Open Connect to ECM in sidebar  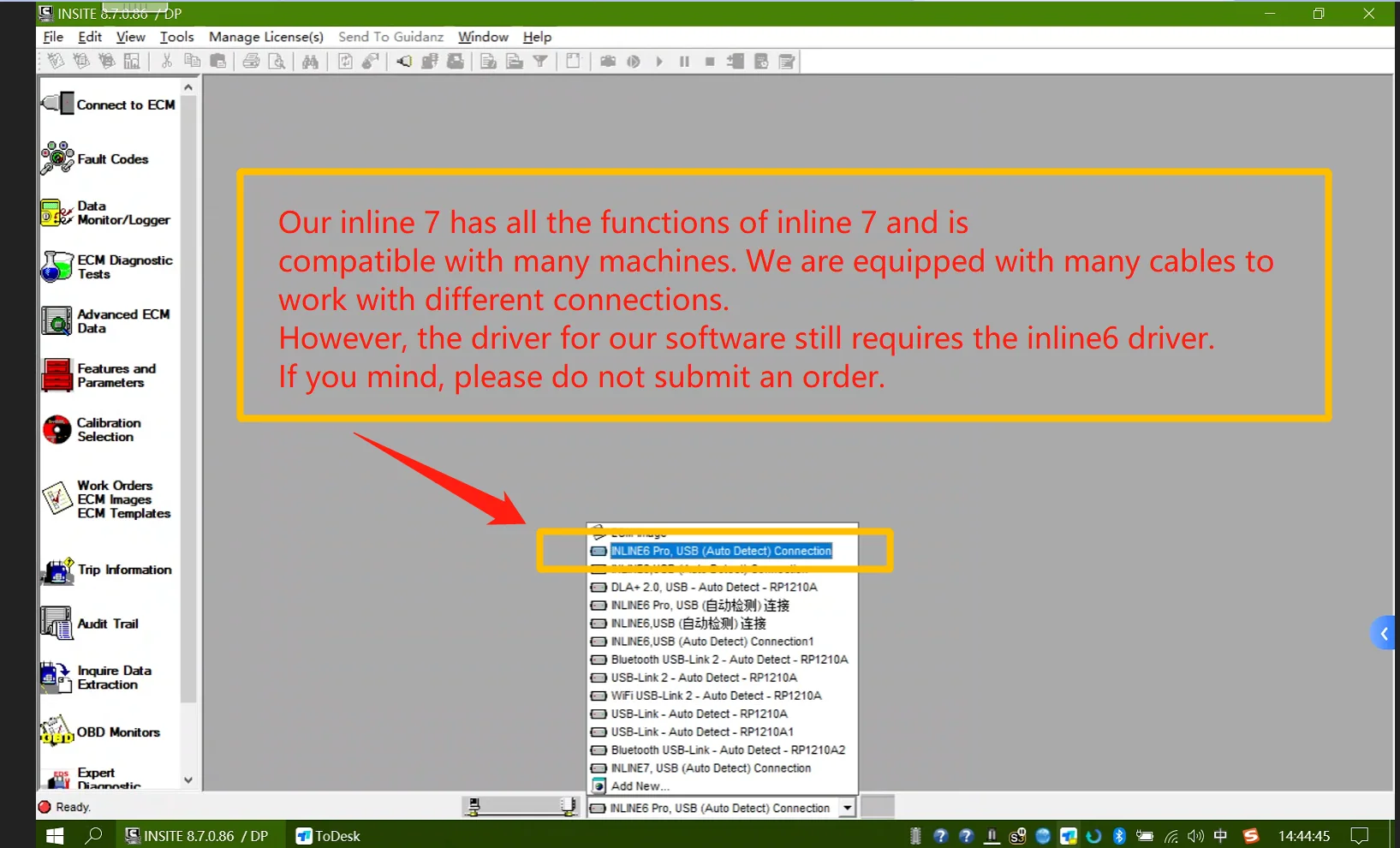tap(109, 105)
